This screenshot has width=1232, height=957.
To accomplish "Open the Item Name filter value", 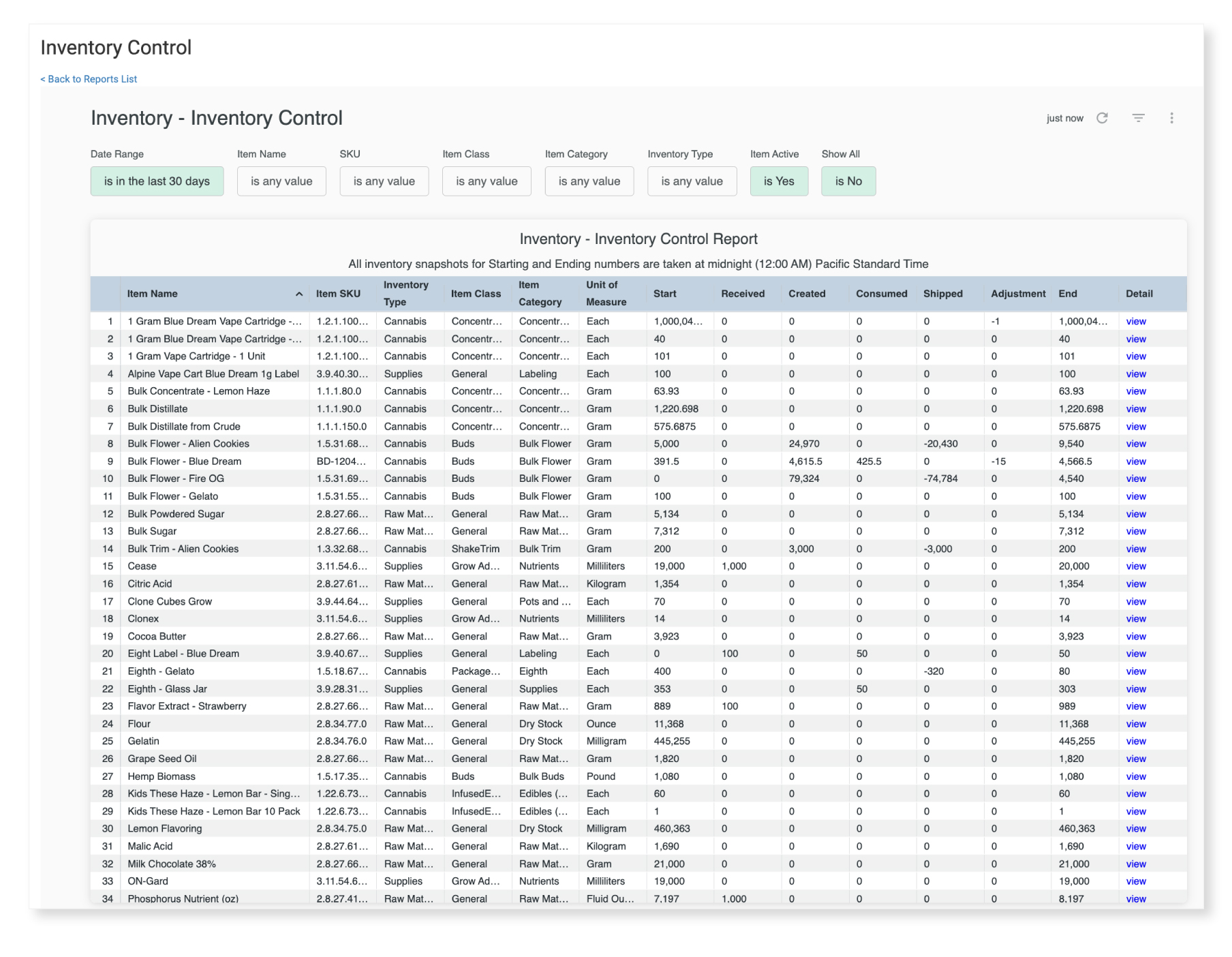I will 281,181.
